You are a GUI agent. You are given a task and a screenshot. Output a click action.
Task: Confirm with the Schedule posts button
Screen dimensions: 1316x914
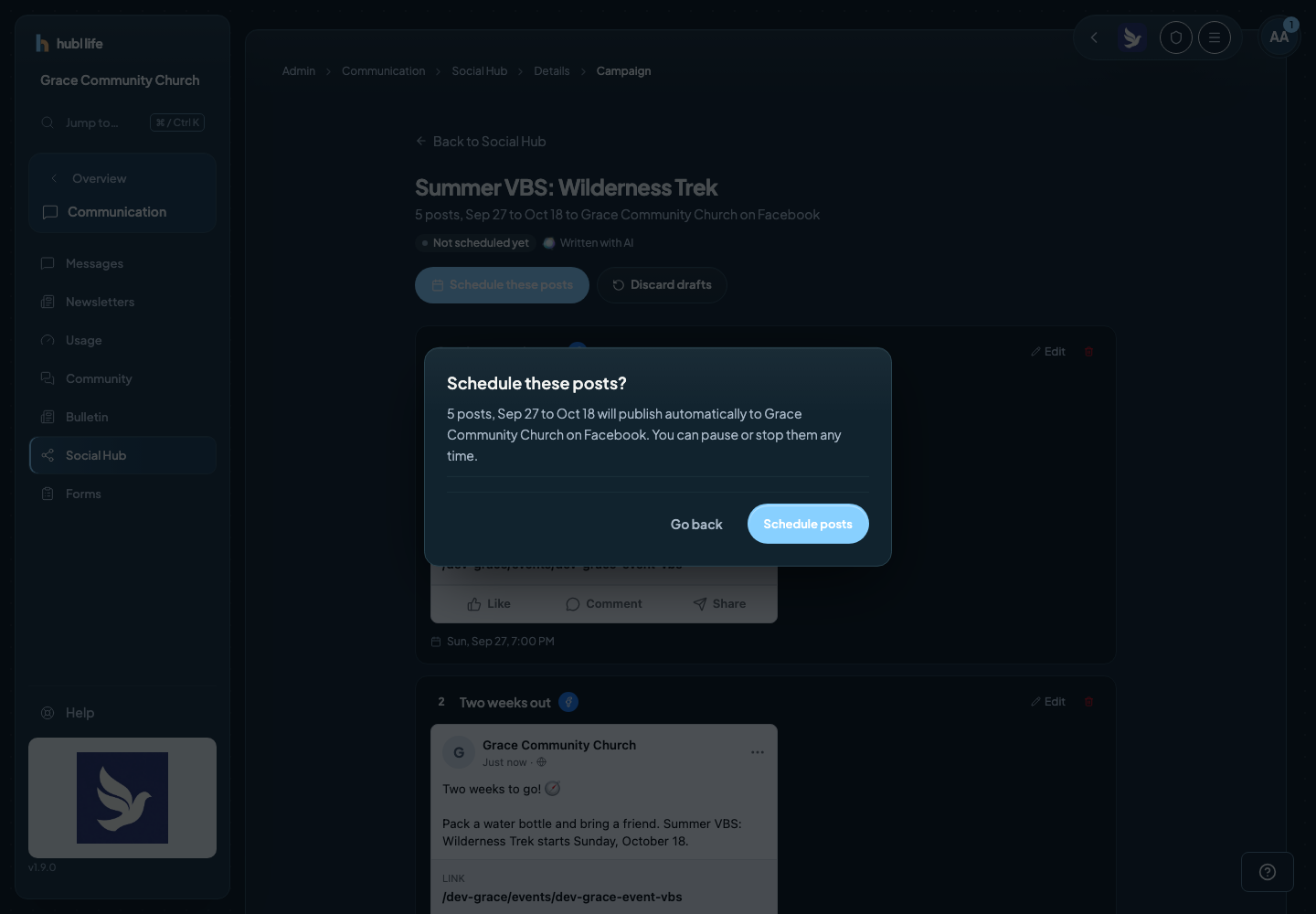click(x=808, y=524)
